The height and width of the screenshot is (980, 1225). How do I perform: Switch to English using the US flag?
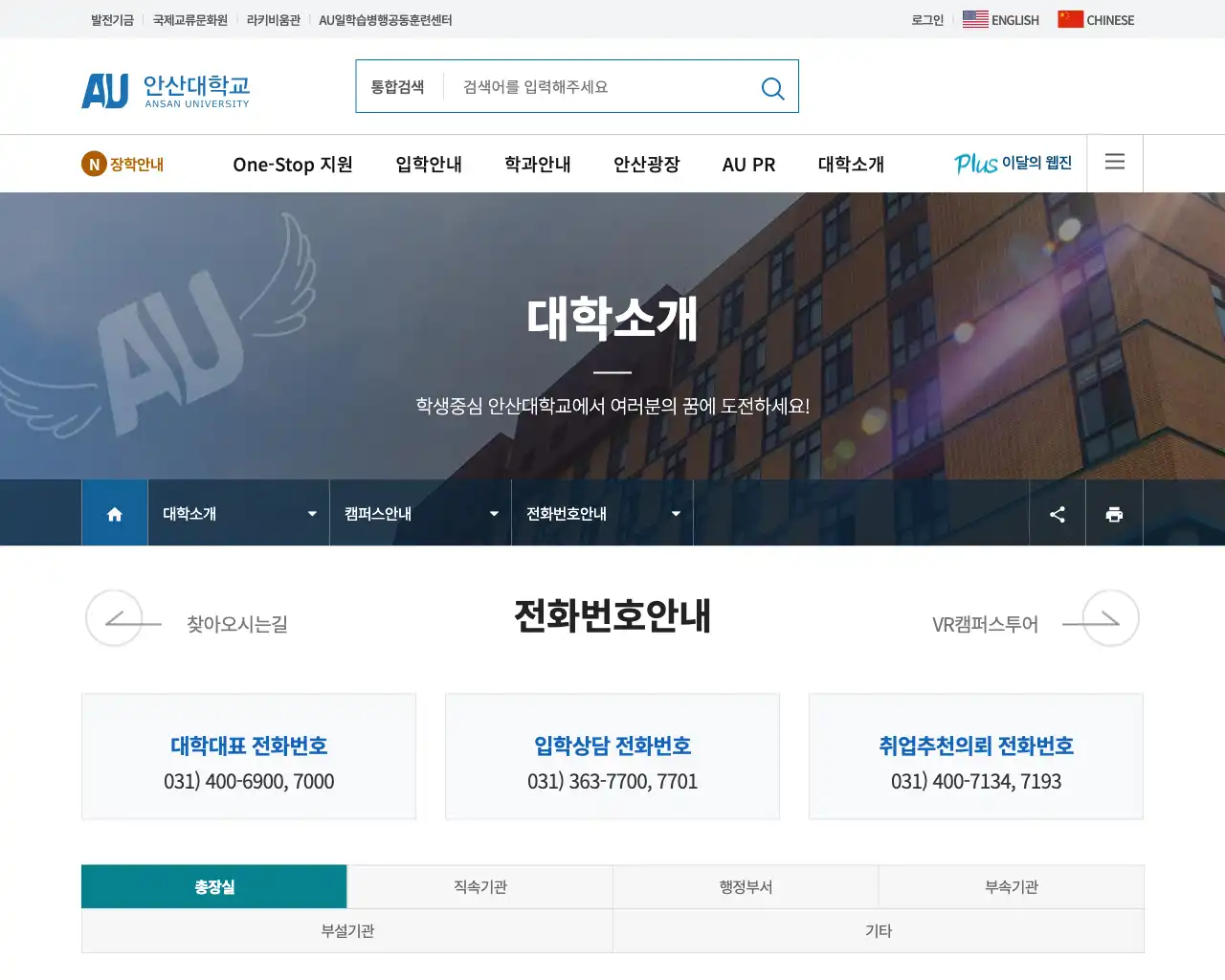coord(974,18)
